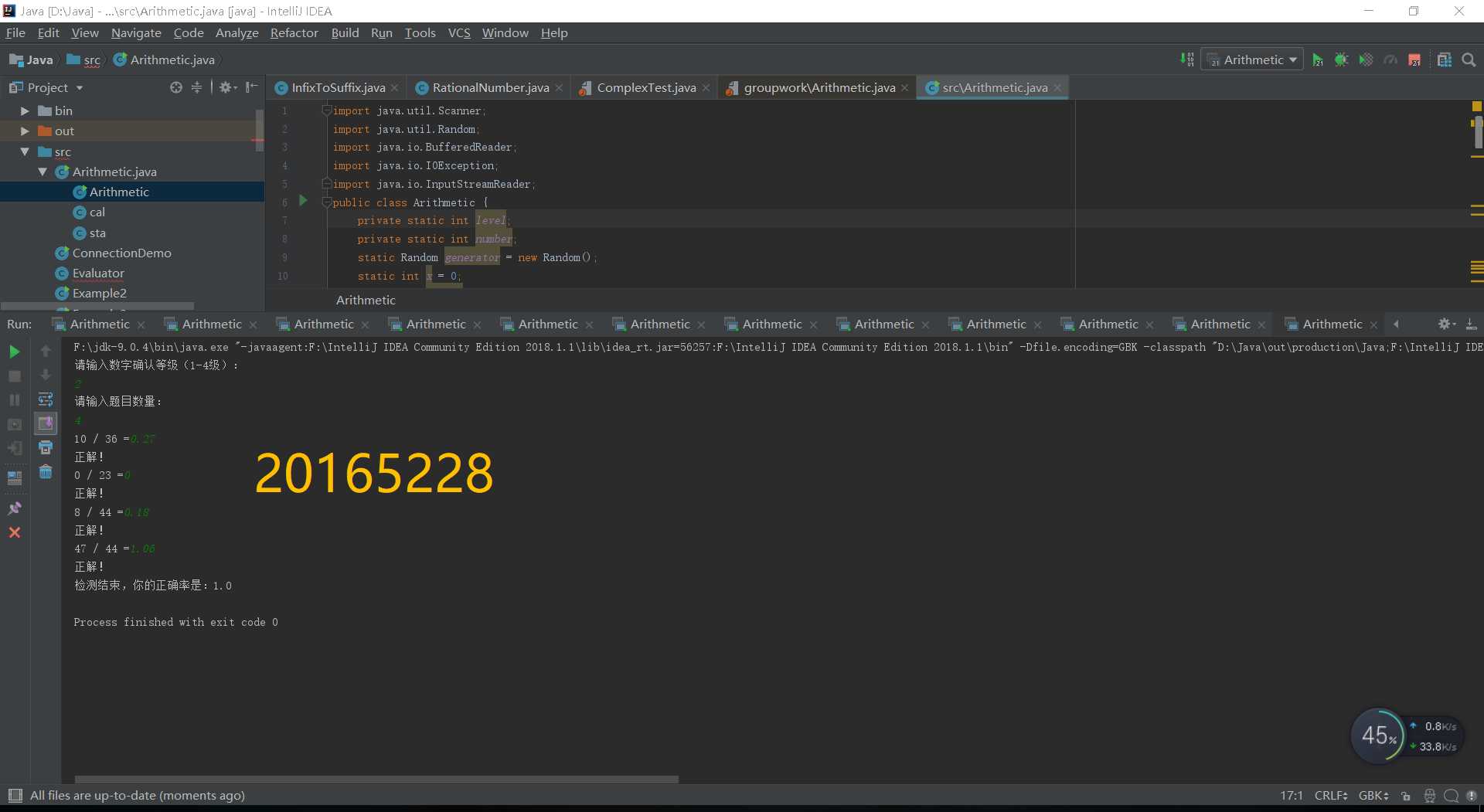This screenshot has height=812, width=1484.
Task: Click cursor position 17:1 in status bar
Action: [1291, 795]
